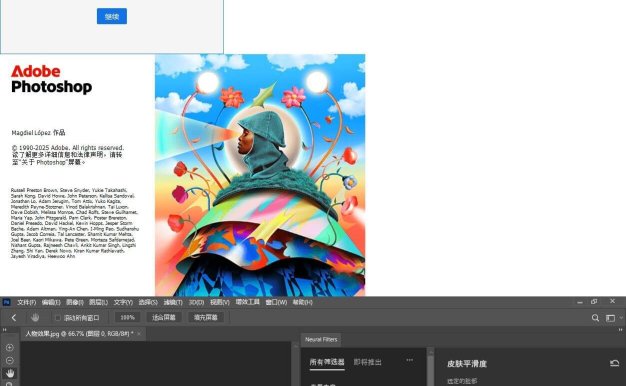626x386 pixels.
Task: Open the 文字(Y) menu
Action: (123, 302)
